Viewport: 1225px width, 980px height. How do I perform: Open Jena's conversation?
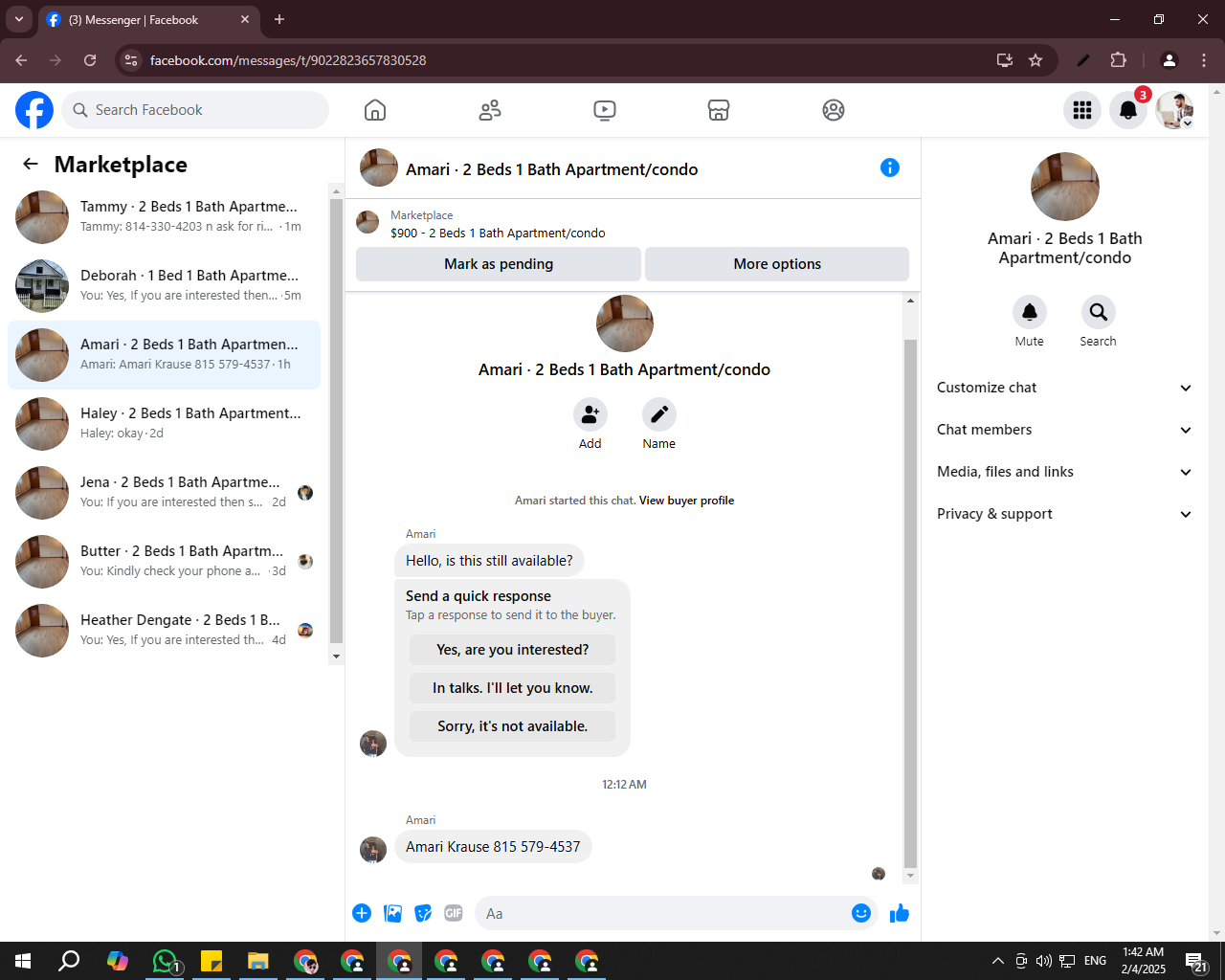165,493
